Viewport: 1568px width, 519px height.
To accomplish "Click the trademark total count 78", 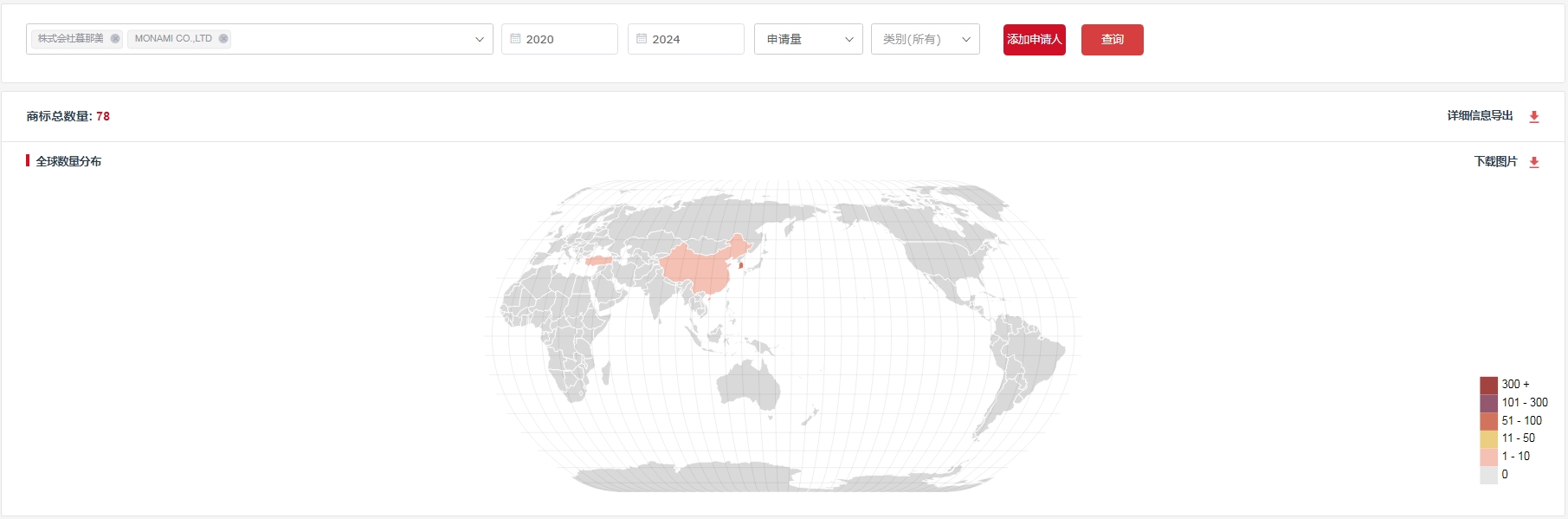I will point(103,116).
